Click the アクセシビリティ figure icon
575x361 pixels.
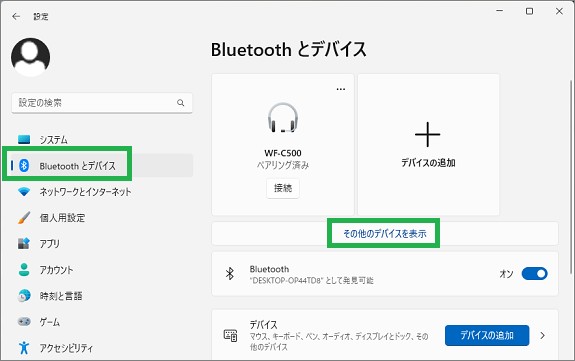[x=24, y=348]
